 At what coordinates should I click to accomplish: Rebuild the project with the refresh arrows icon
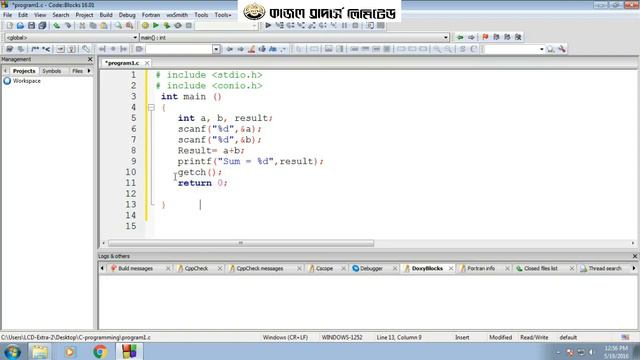178,26
